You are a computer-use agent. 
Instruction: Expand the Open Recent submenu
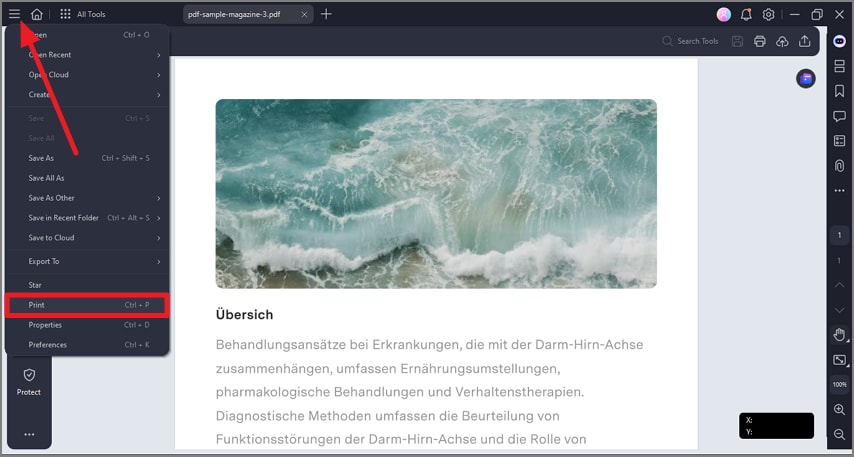click(87, 55)
